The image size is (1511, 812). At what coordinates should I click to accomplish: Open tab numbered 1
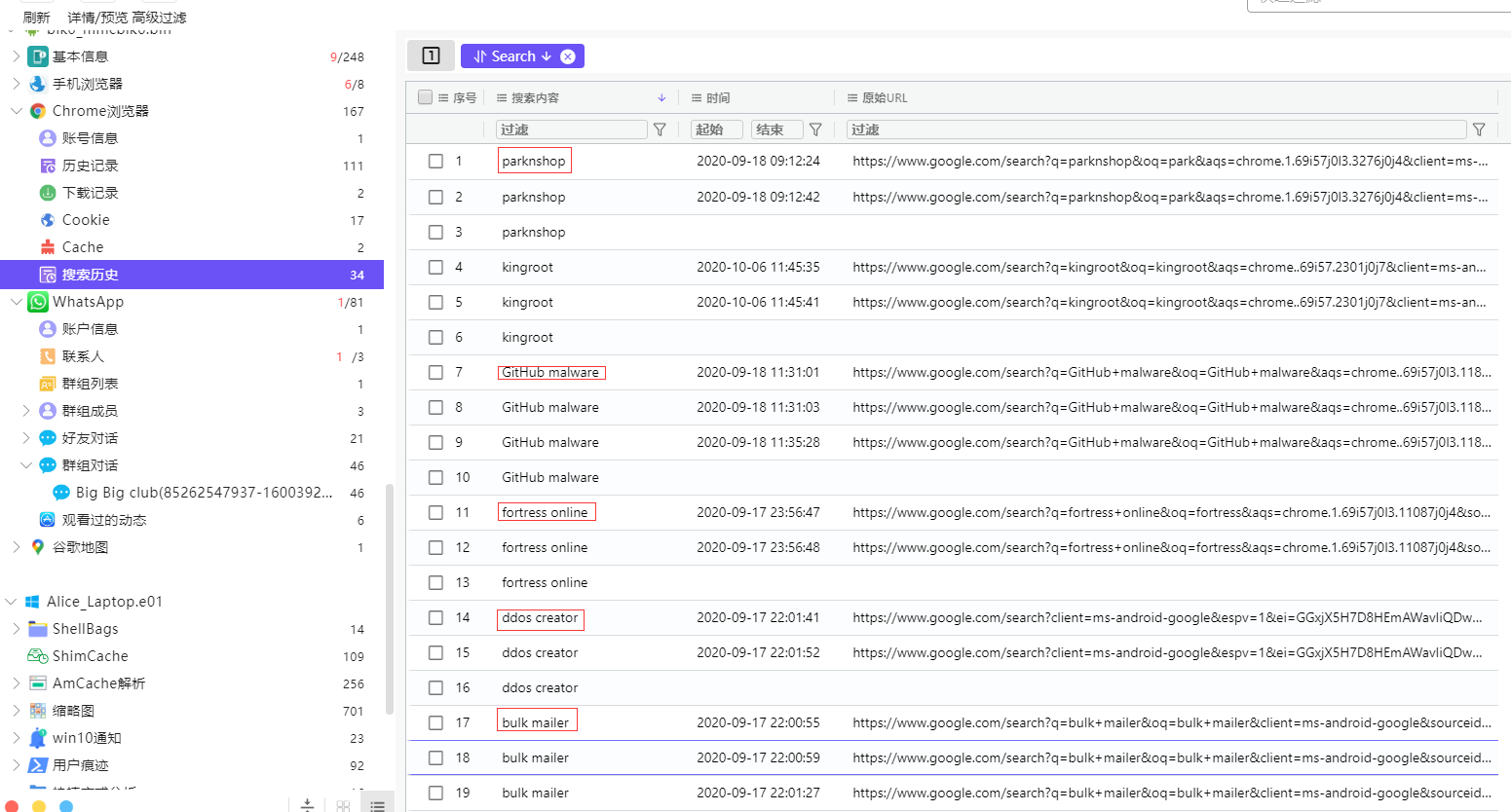431,56
